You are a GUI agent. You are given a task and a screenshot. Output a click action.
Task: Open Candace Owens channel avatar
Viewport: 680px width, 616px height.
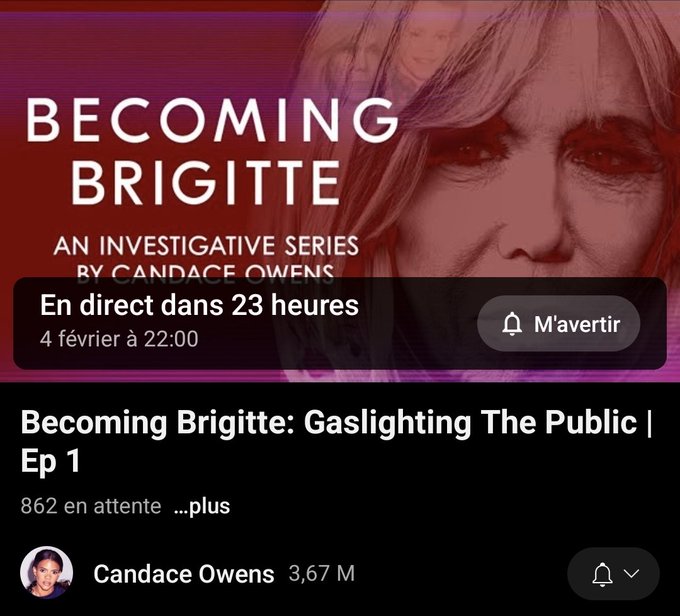pyautogui.click(x=46, y=573)
